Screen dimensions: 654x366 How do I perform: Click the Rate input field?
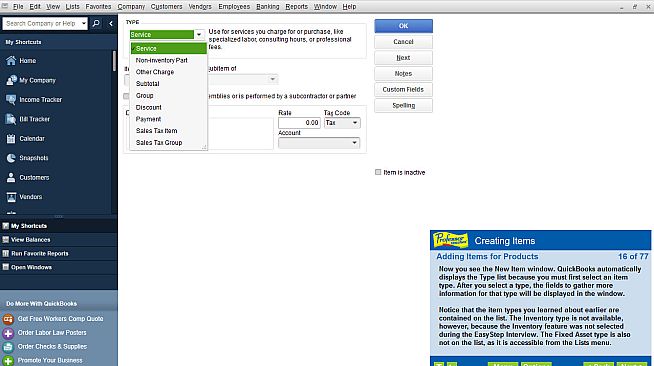299,123
